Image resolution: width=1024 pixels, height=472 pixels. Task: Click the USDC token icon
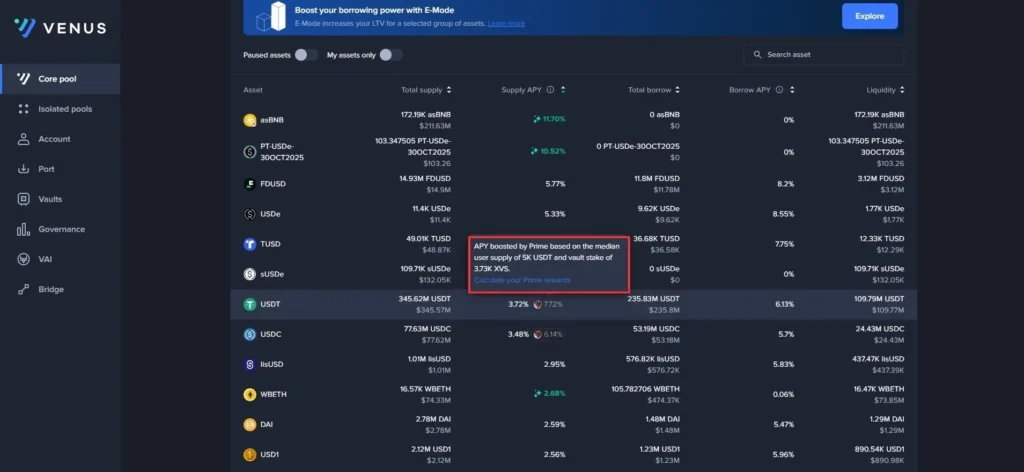(250, 334)
